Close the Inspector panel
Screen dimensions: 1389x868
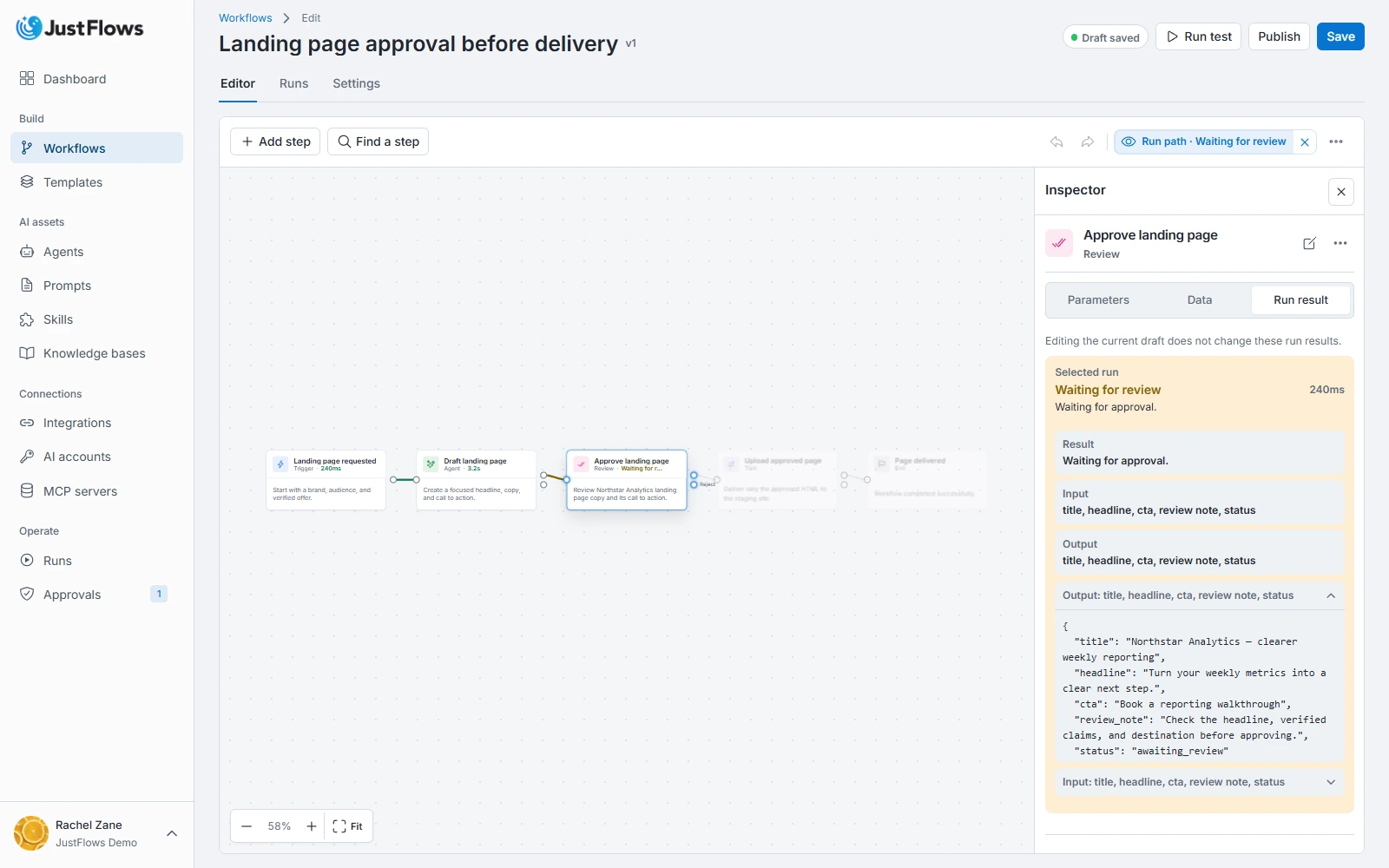point(1341,192)
